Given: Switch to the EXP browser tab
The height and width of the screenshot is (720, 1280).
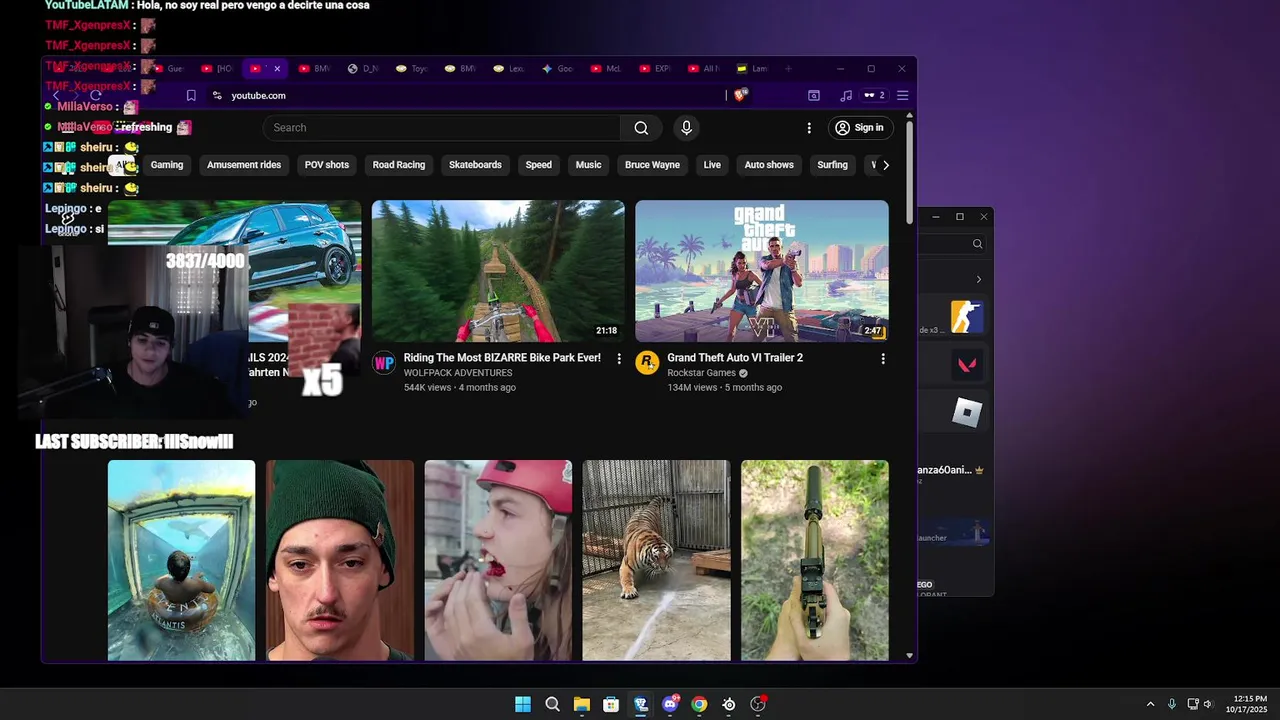Looking at the screenshot, I should (655, 69).
